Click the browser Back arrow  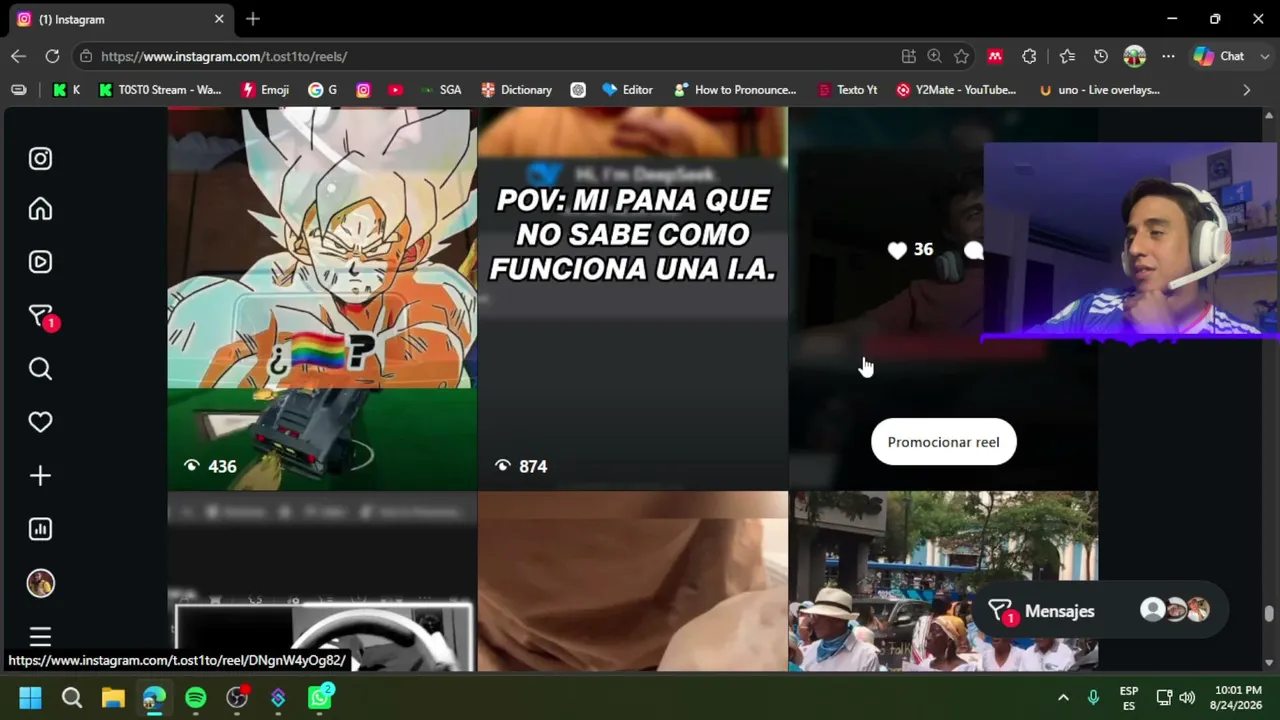[18, 56]
